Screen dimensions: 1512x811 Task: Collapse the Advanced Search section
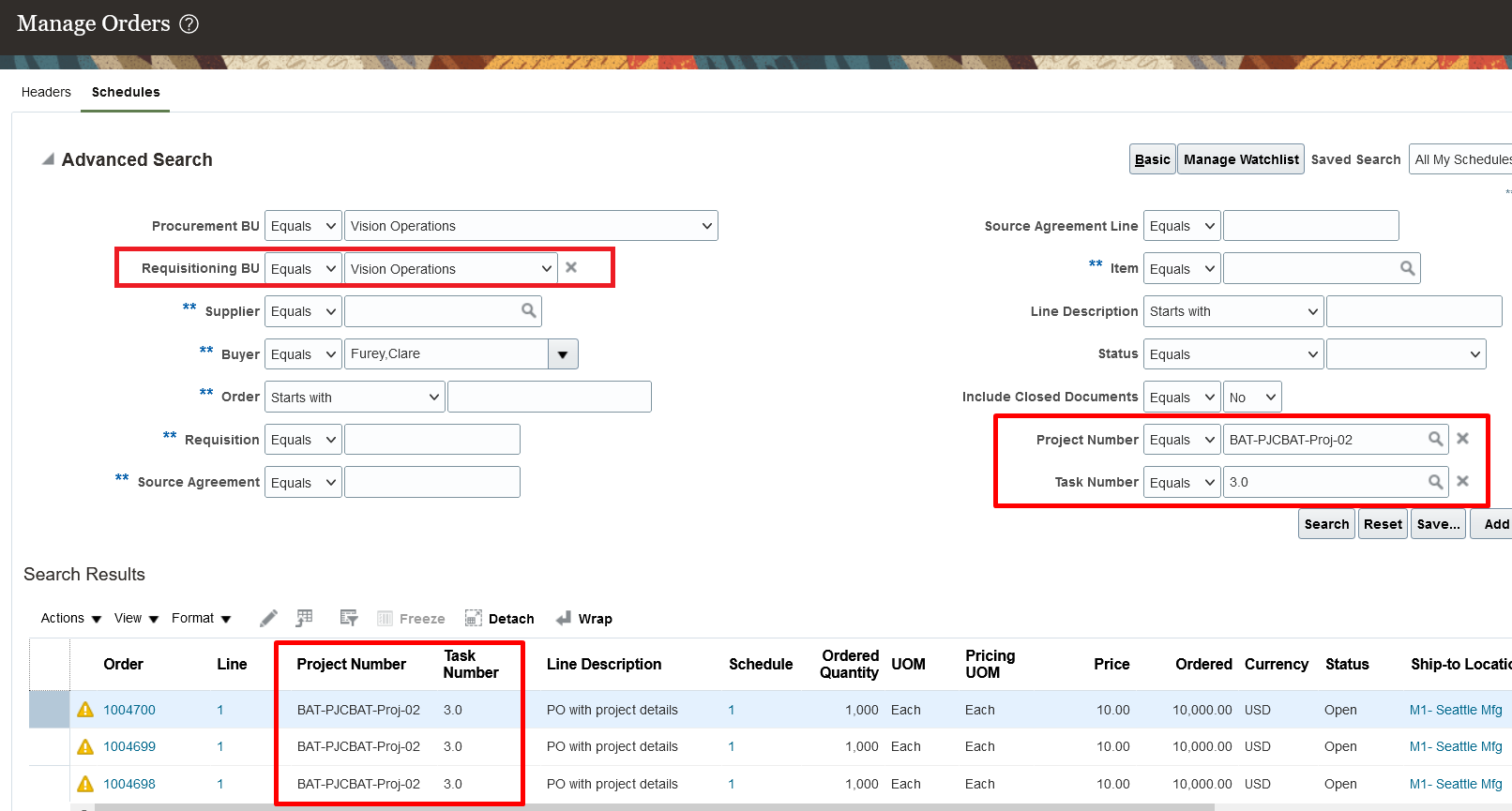pyautogui.click(x=48, y=159)
